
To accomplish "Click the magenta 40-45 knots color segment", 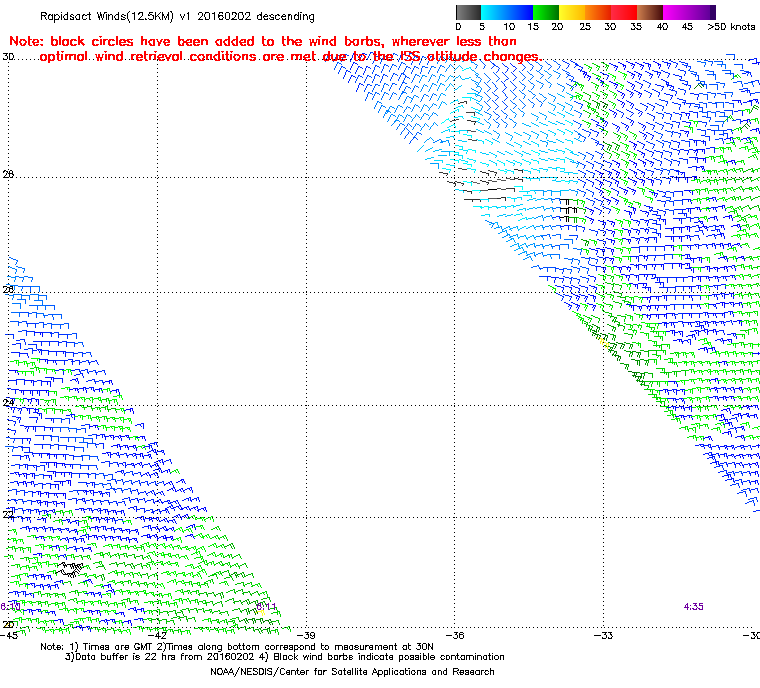I will (676, 12).
